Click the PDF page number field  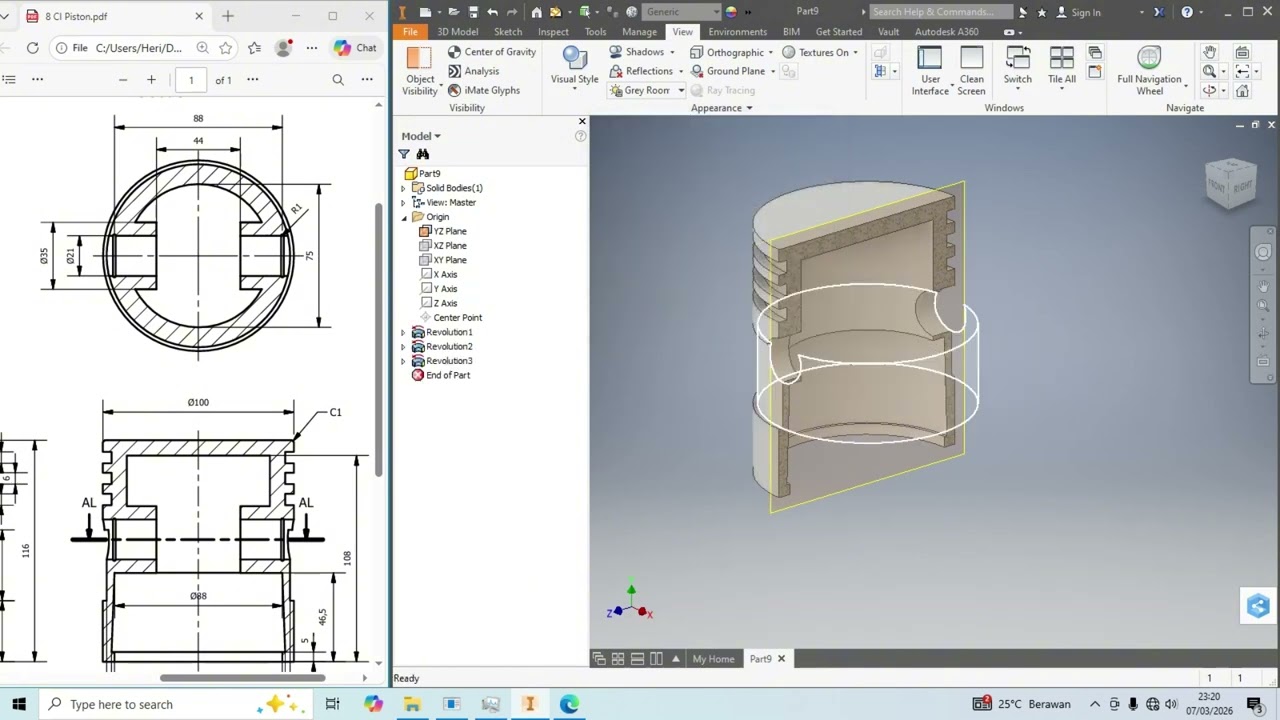(191, 80)
